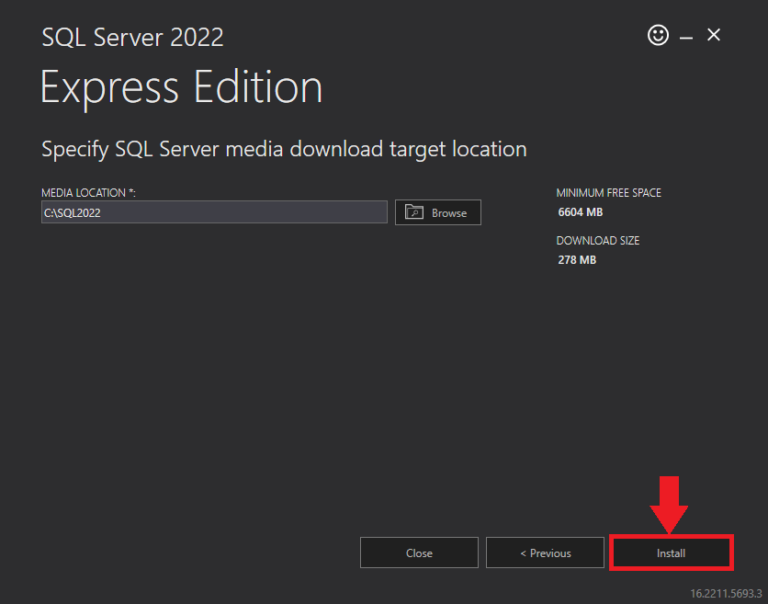Go back with the Previous button
Screen dimensions: 768x604
tap(545, 553)
